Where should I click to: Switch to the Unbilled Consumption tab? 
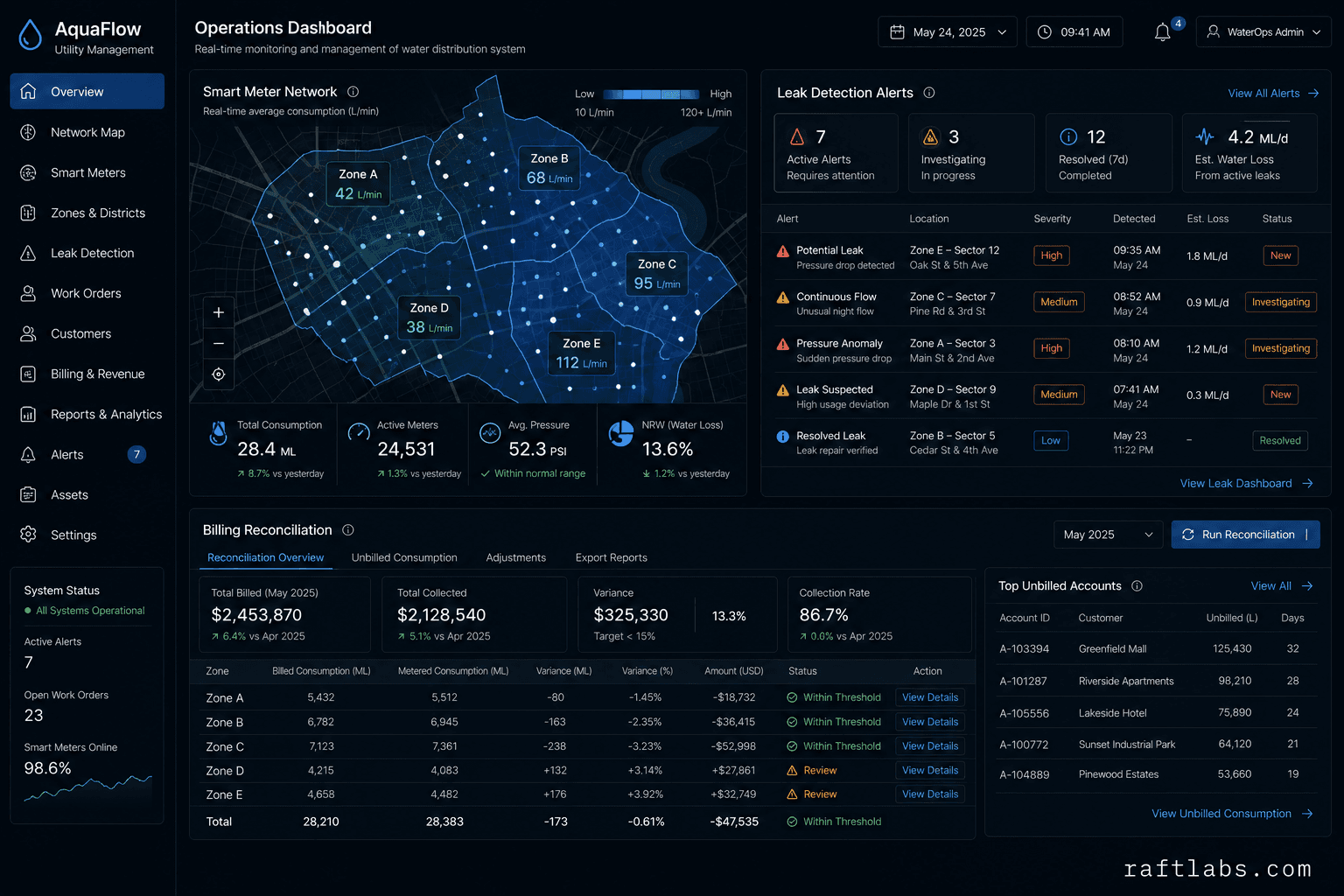click(404, 557)
